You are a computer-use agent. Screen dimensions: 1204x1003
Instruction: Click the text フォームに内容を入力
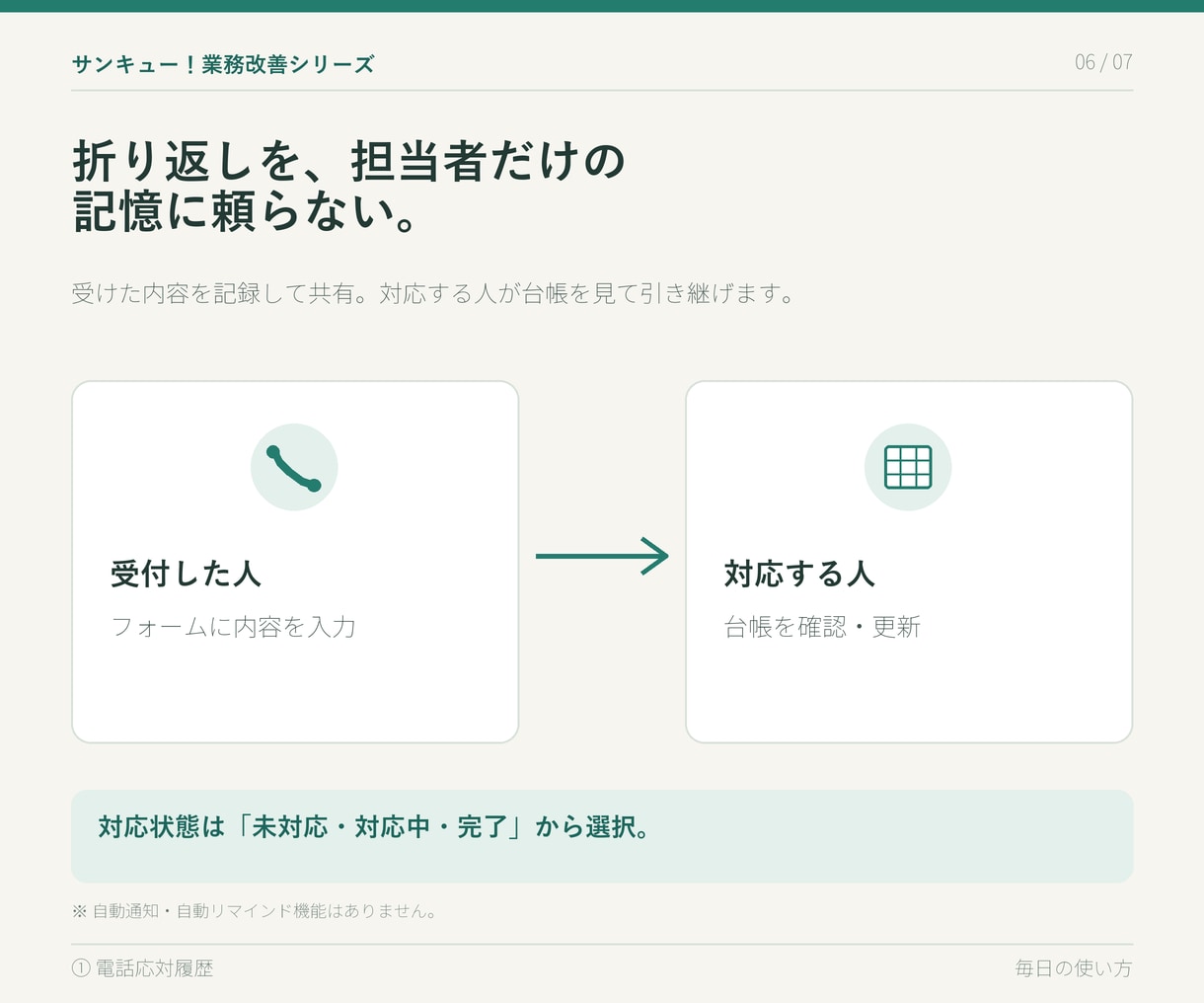point(233,627)
